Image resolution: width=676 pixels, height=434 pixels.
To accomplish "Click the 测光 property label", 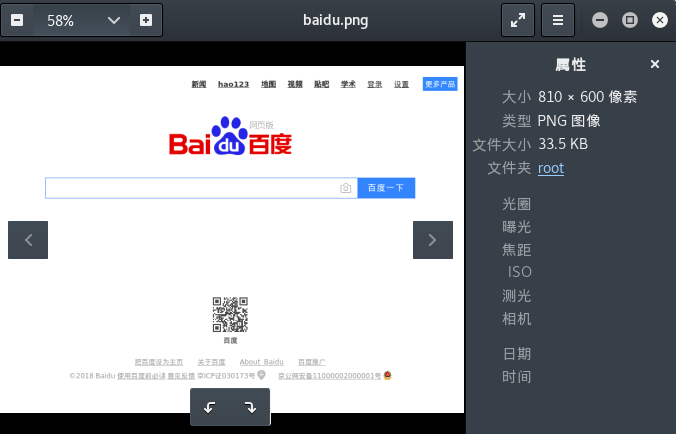I will (x=516, y=296).
